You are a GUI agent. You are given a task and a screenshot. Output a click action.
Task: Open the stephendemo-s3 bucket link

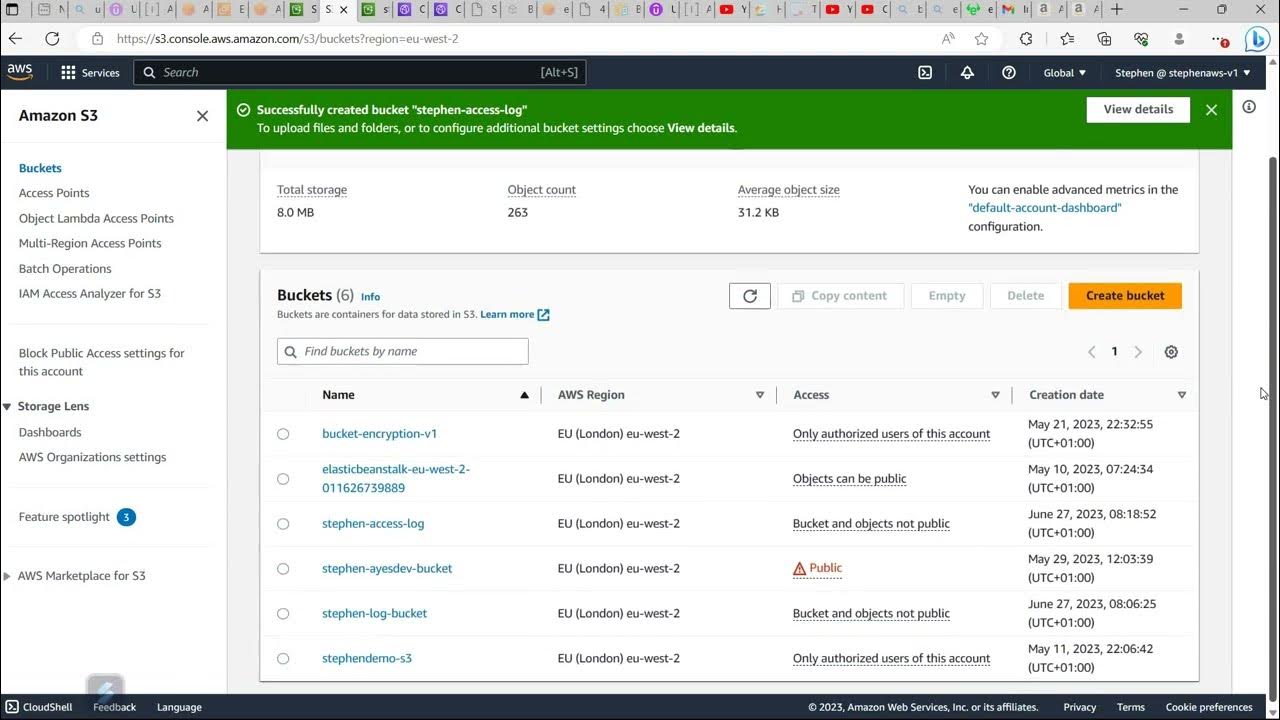[367, 659]
